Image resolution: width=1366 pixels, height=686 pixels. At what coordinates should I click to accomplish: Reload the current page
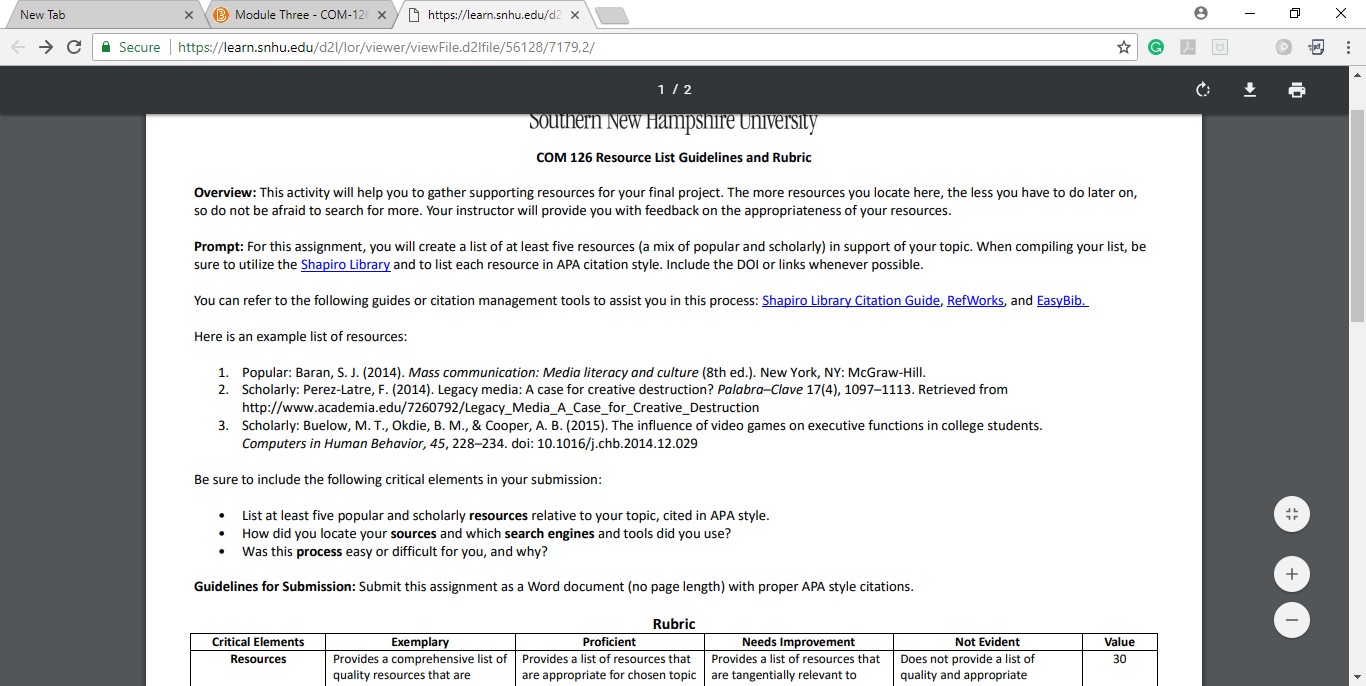pos(74,47)
